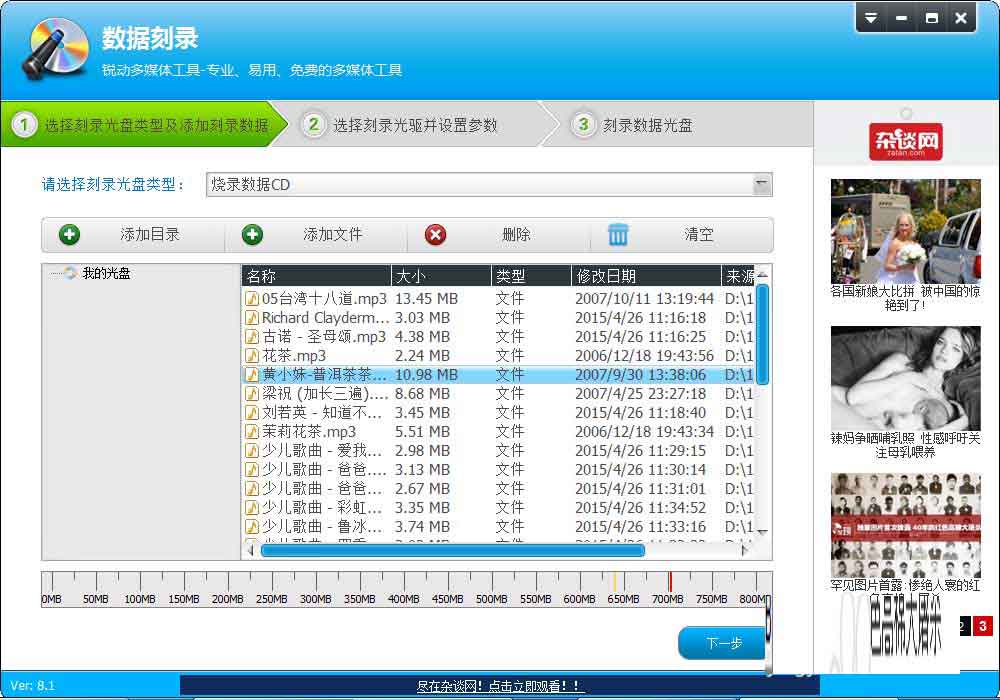Click the 下一步 next button

pos(722,643)
